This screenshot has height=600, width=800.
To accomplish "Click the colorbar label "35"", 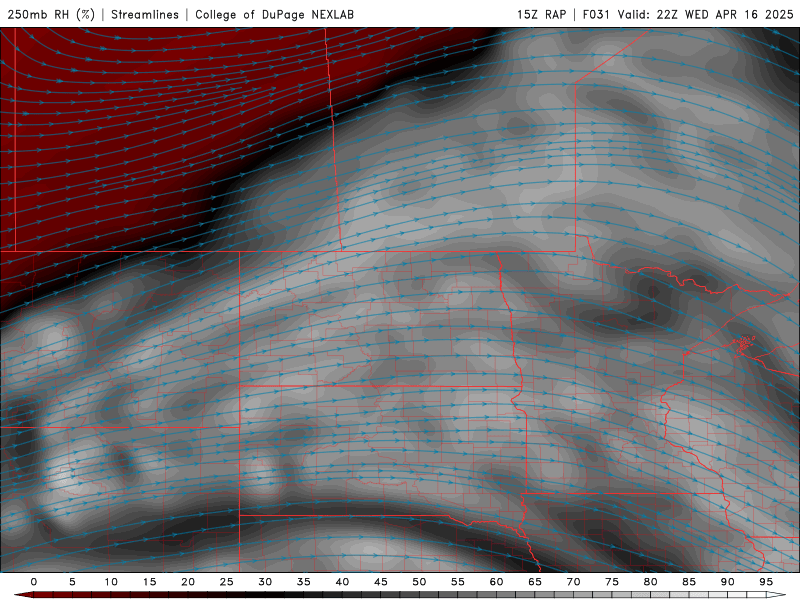I will click(304, 582).
